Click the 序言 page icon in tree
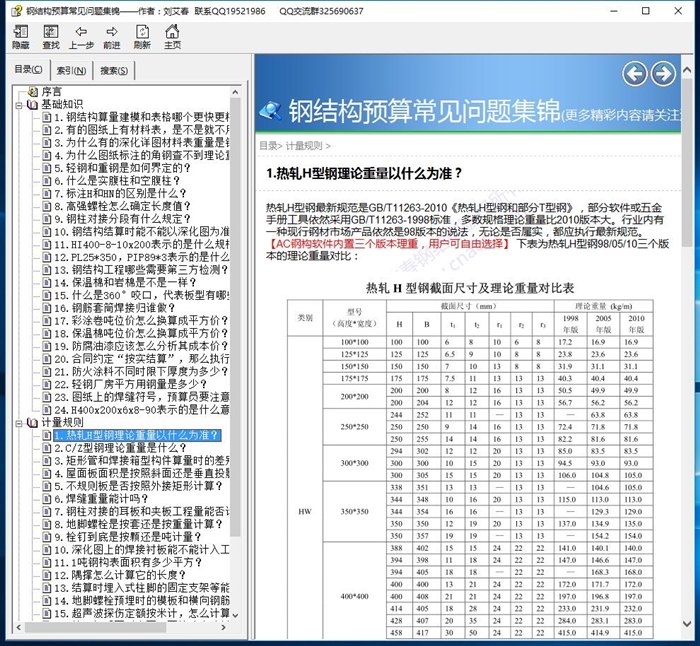 [33, 92]
